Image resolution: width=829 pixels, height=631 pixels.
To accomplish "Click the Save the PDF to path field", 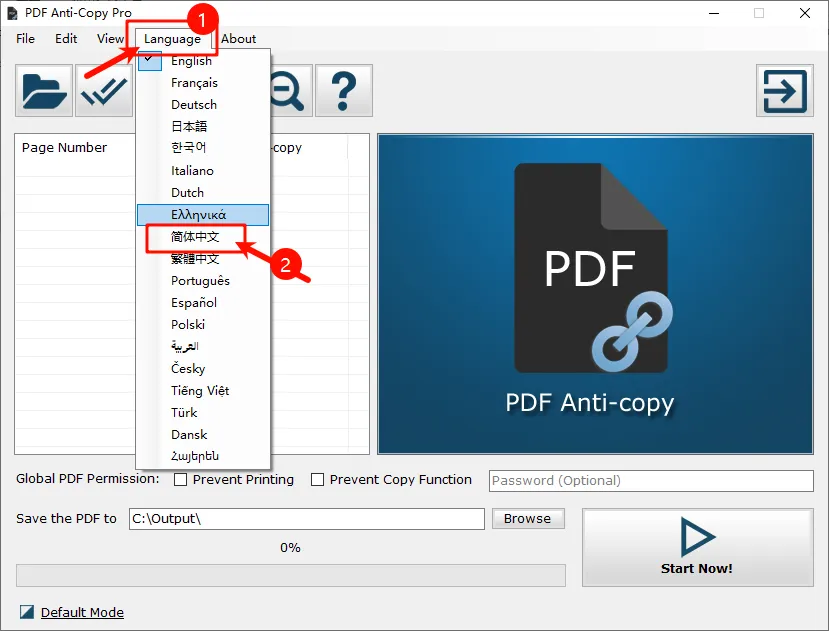I will click(x=307, y=518).
